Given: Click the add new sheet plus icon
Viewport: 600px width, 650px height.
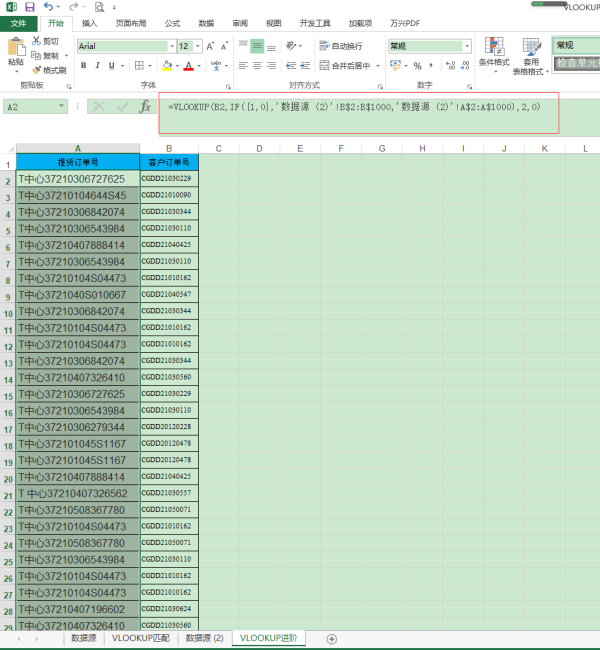Looking at the screenshot, I should tap(332, 638).
